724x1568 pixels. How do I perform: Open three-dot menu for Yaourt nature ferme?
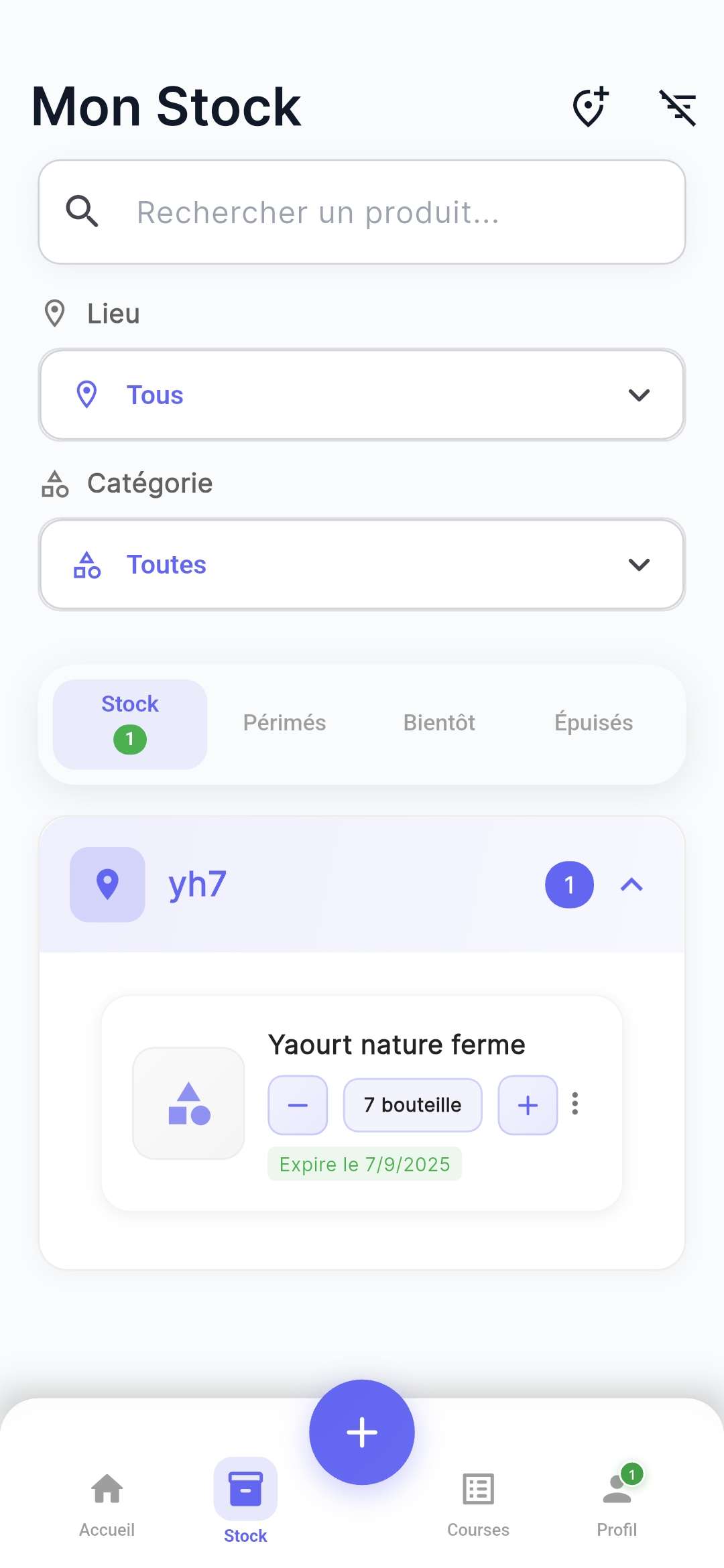pyautogui.click(x=575, y=1104)
